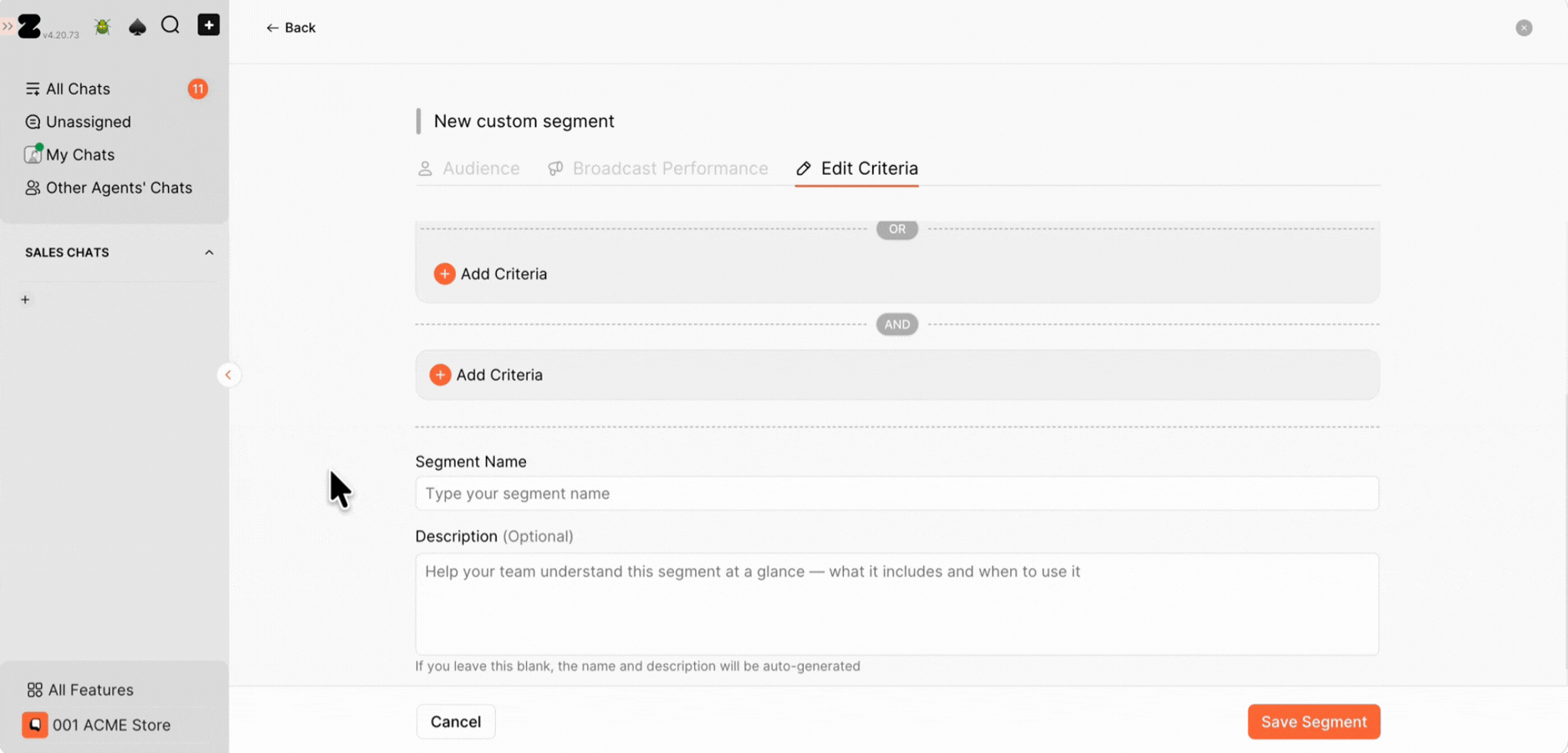Click the Save Segment button
The width and height of the screenshot is (1568, 753).
(1314, 721)
